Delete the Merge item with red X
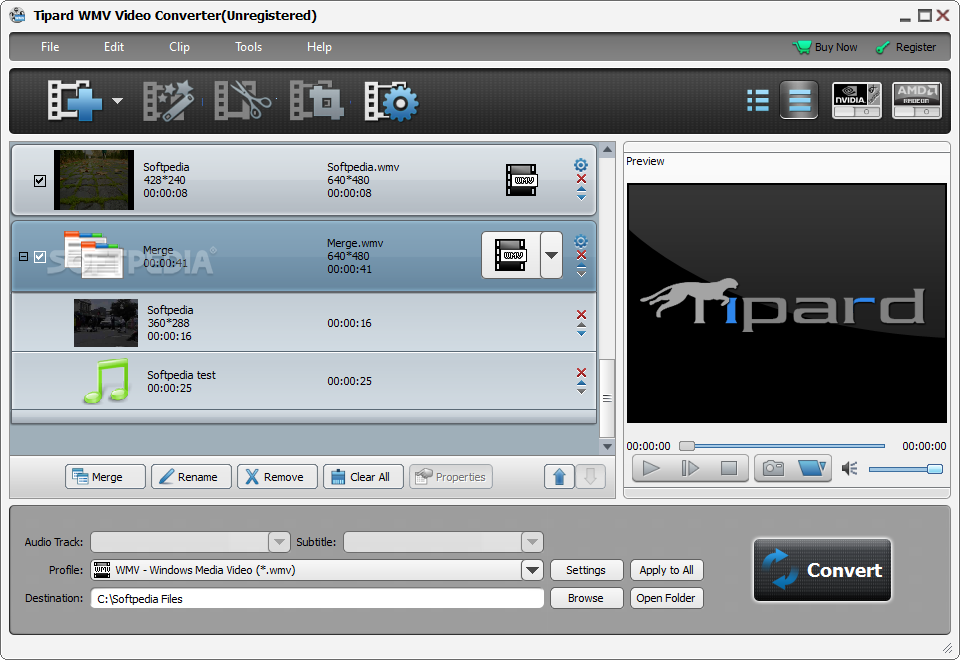 [x=582, y=255]
